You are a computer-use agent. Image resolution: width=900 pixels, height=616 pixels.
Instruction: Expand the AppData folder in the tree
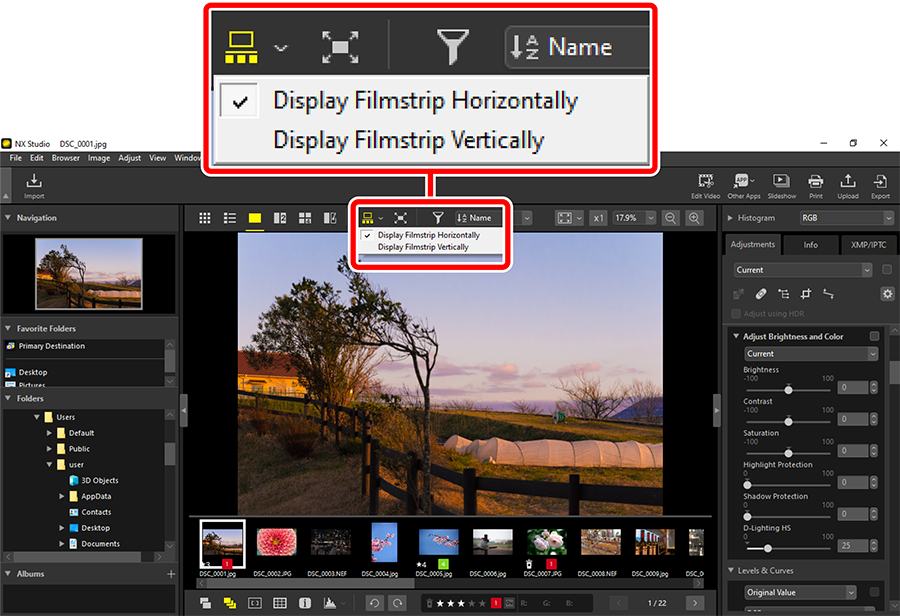pyautogui.click(x=61, y=496)
